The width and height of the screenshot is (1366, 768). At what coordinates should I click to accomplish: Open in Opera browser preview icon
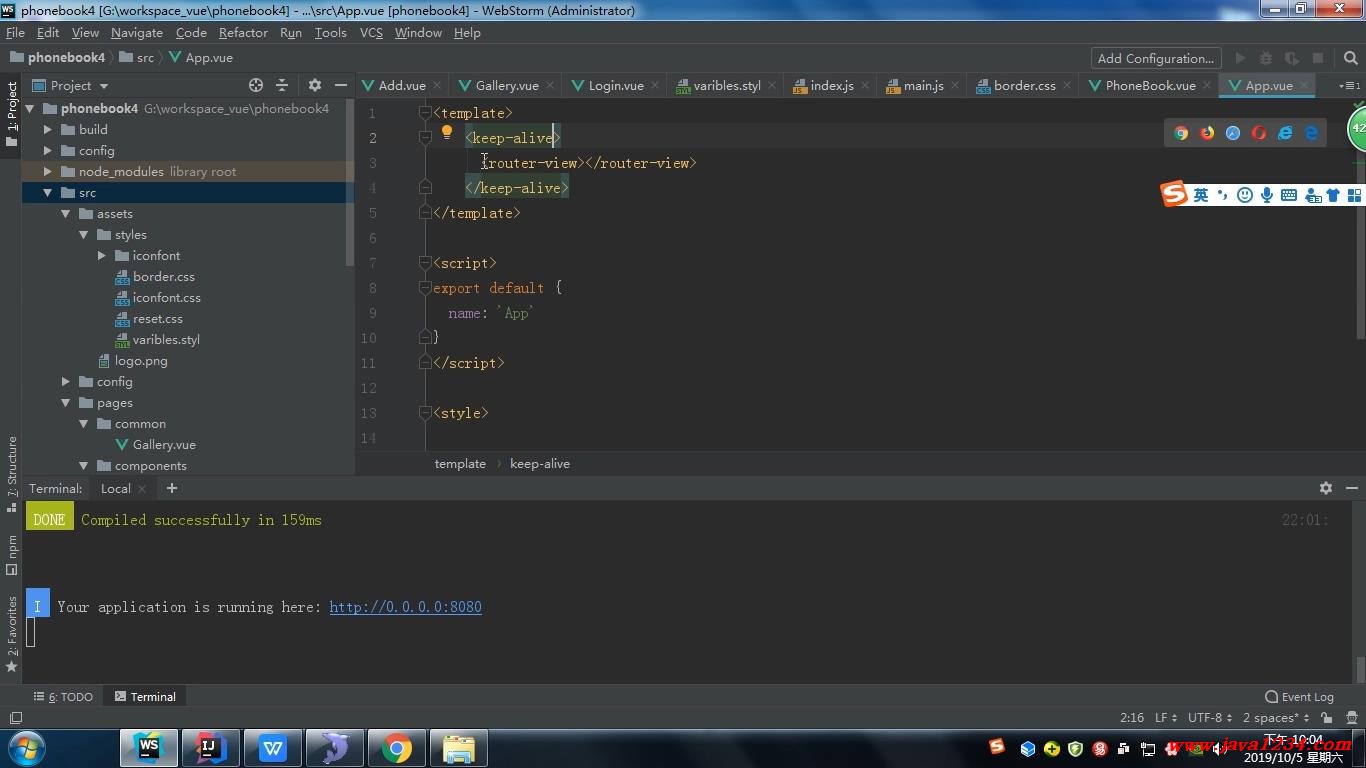point(1259,133)
